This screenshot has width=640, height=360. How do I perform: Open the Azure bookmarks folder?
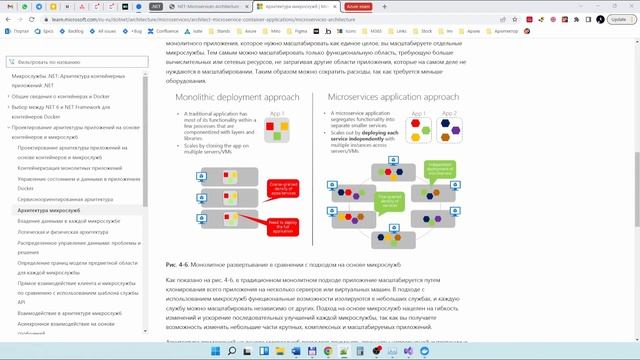click(x=246, y=31)
